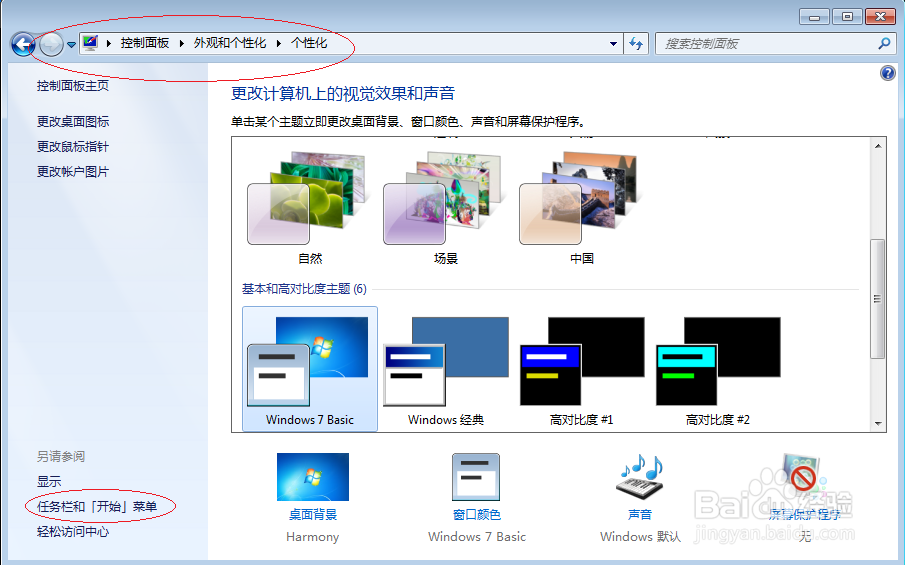
Task: Open address bar history dropdown arrow
Action: point(613,44)
